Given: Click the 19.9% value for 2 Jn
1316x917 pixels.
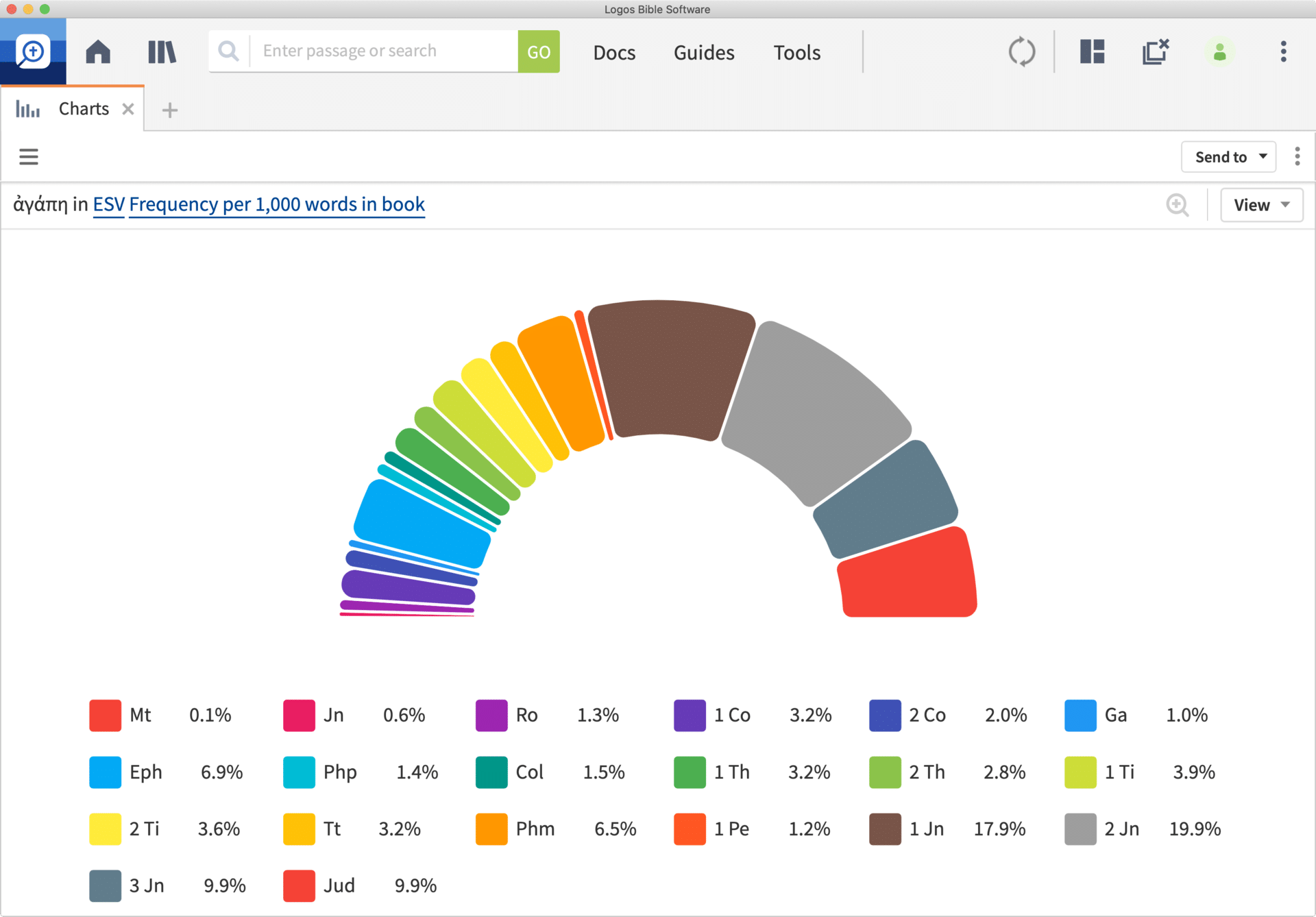Looking at the screenshot, I should coord(1195,829).
